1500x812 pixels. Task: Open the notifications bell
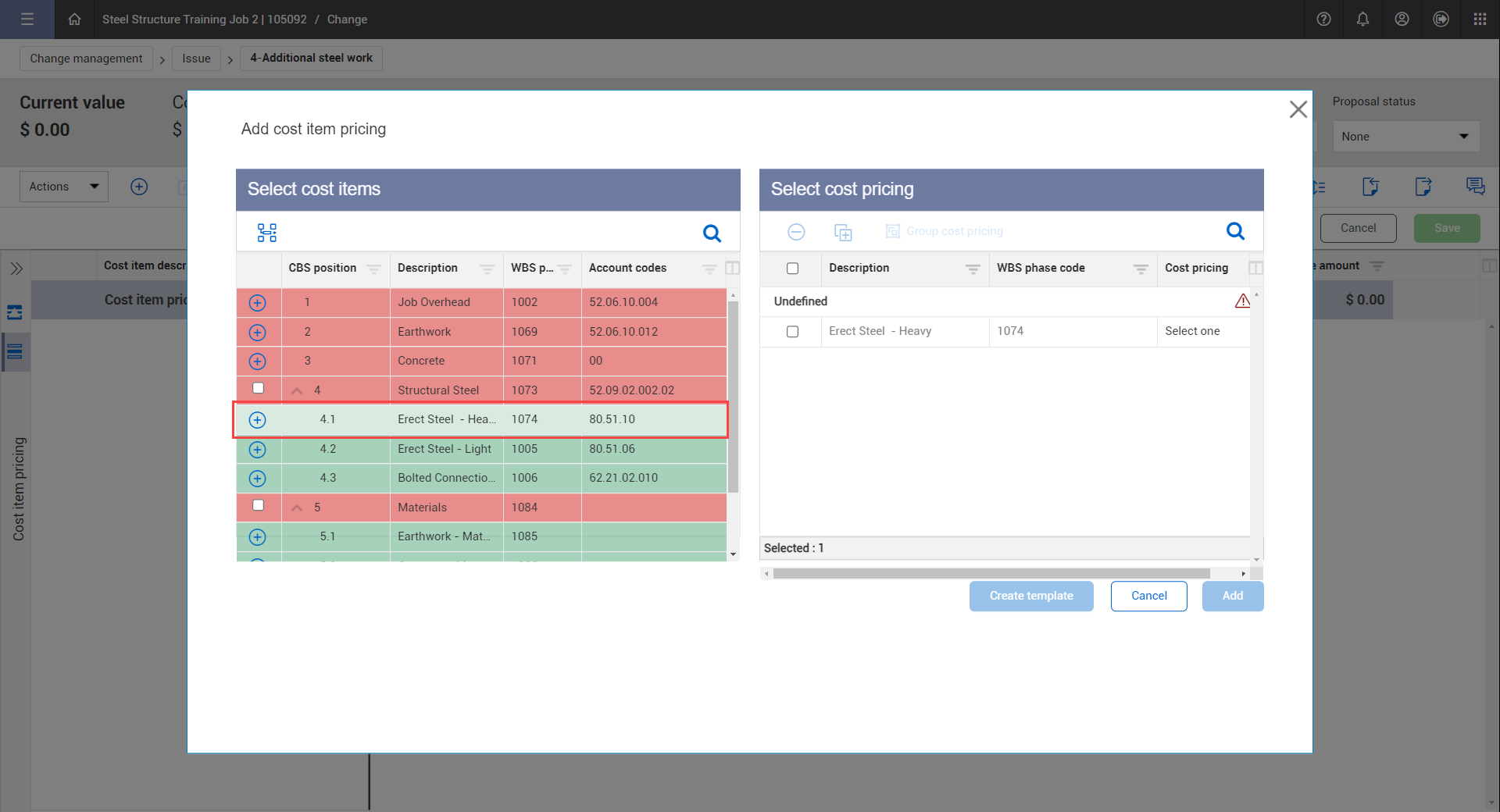click(x=1362, y=20)
